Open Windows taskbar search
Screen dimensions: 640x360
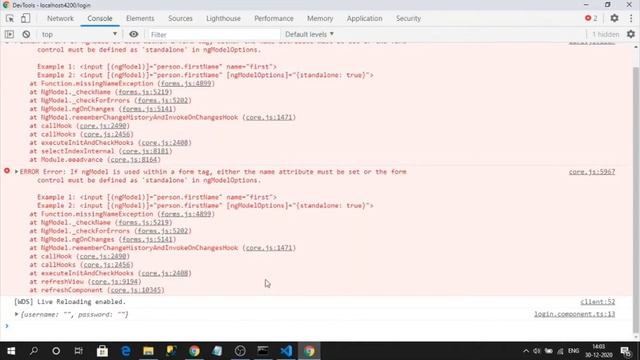click(x=34, y=351)
